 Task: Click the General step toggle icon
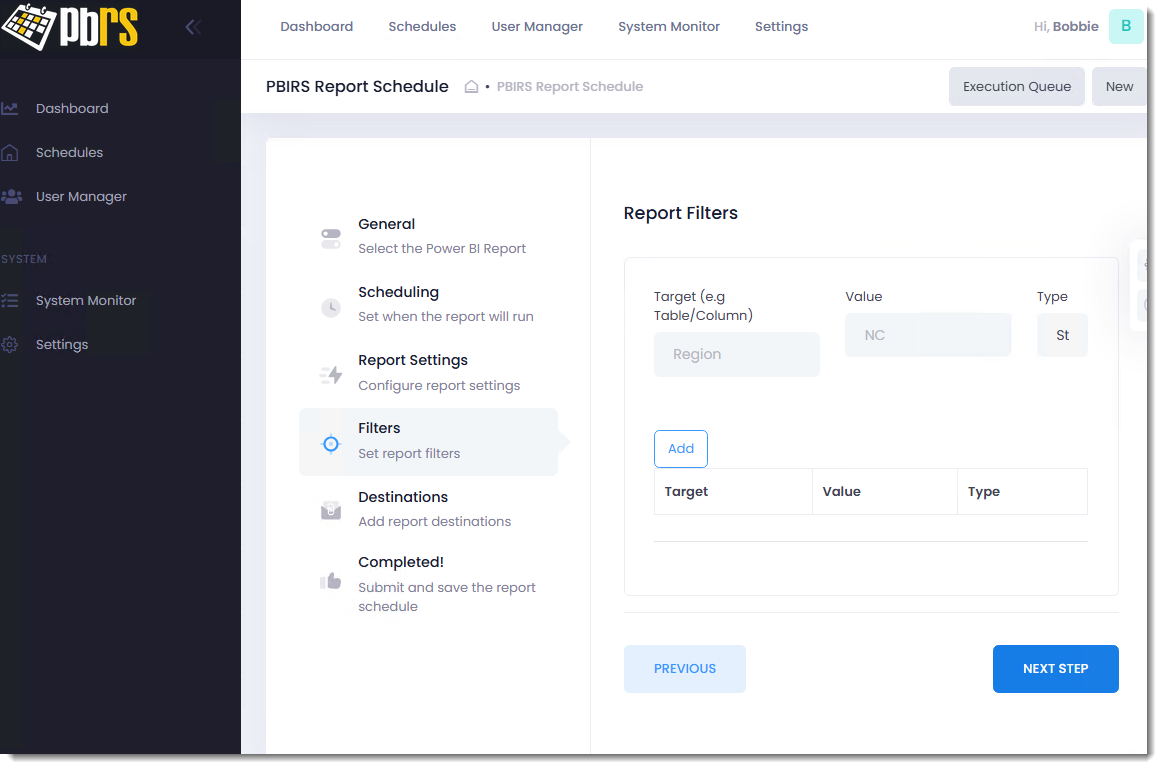[331, 238]
